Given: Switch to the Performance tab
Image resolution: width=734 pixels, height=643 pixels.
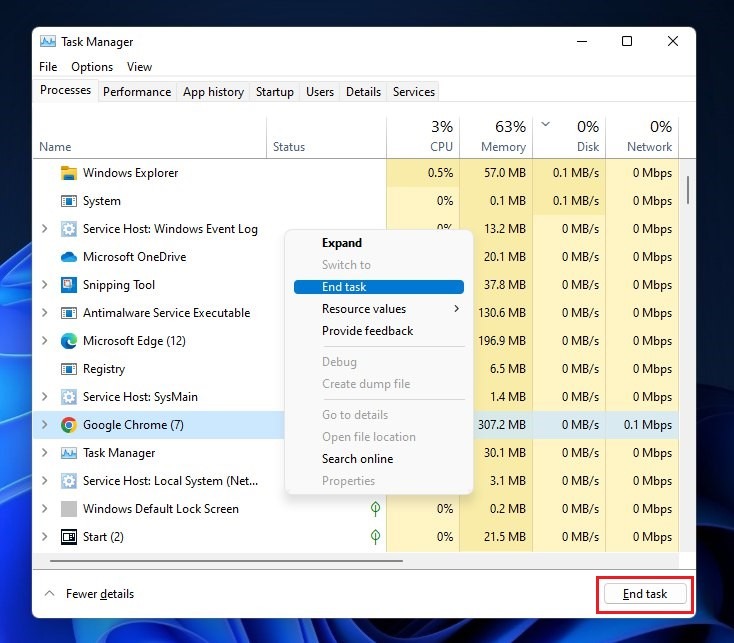Looking at the screenshot, I should [137, 91].
